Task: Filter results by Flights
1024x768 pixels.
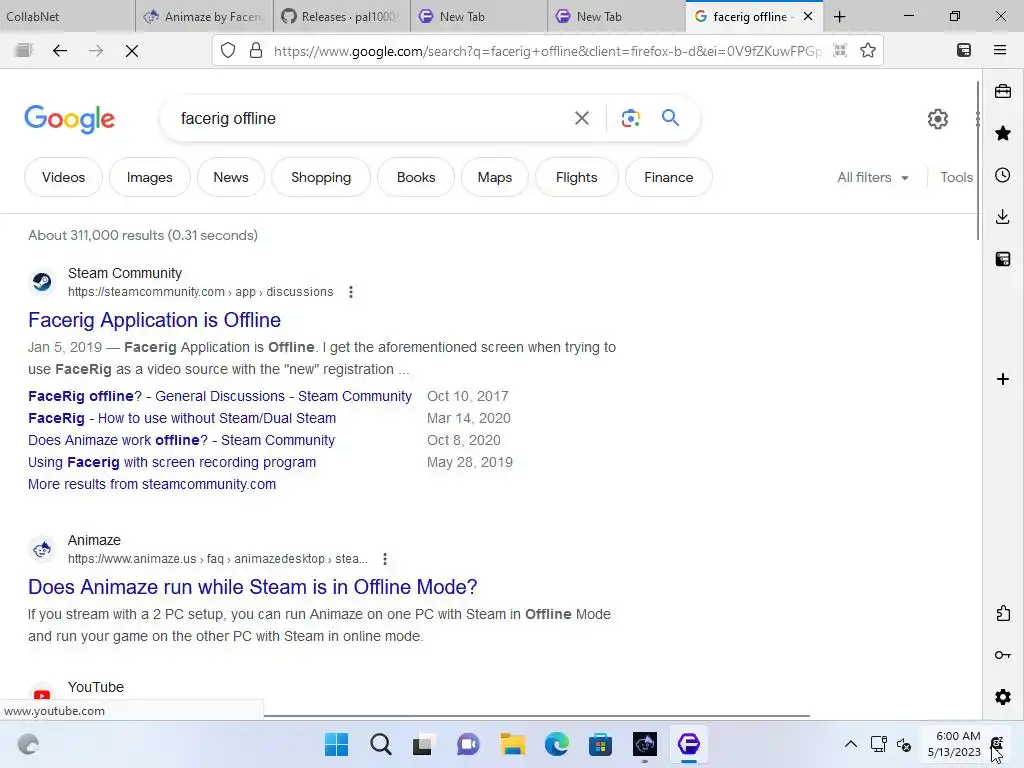Action: tap(576, 177)
